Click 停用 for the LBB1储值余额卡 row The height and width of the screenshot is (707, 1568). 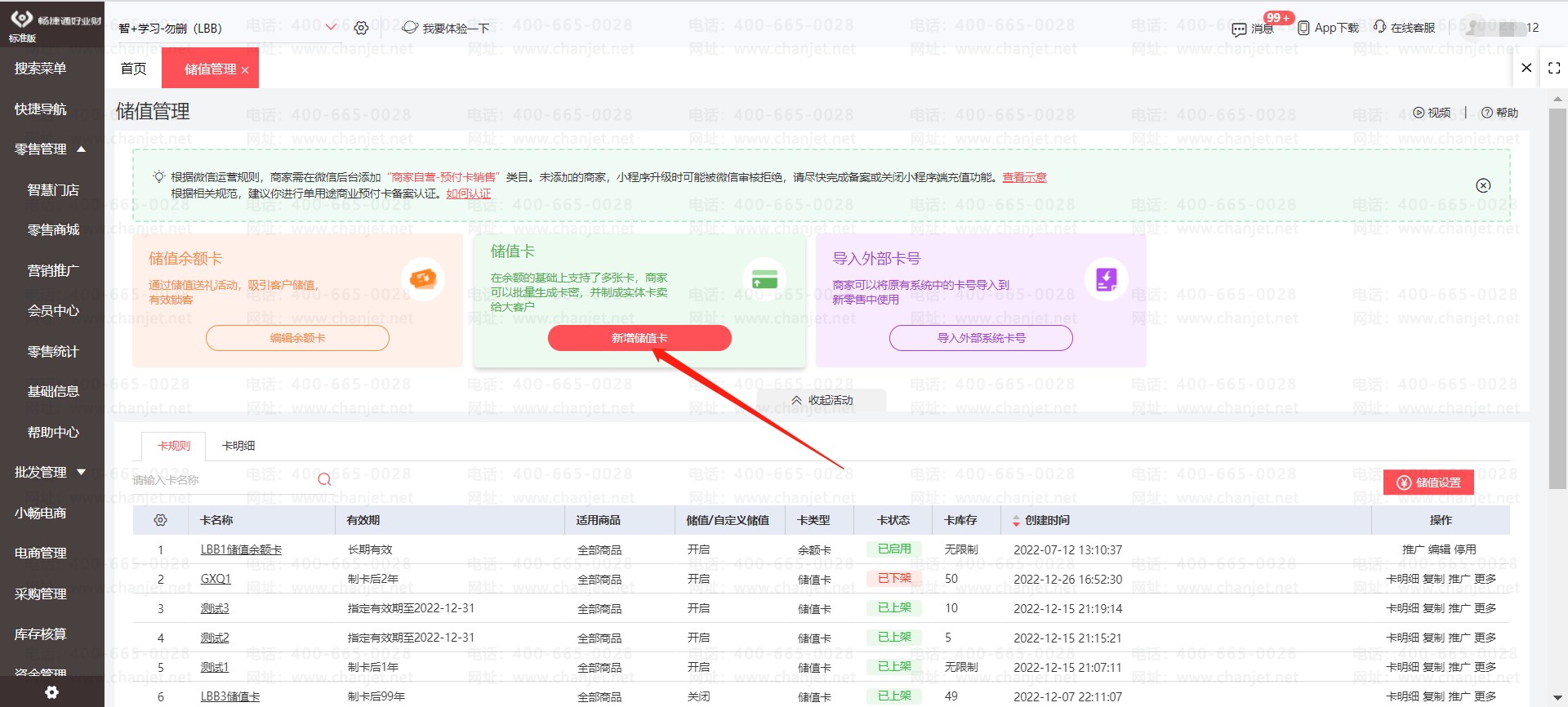tap(1465, 549)
